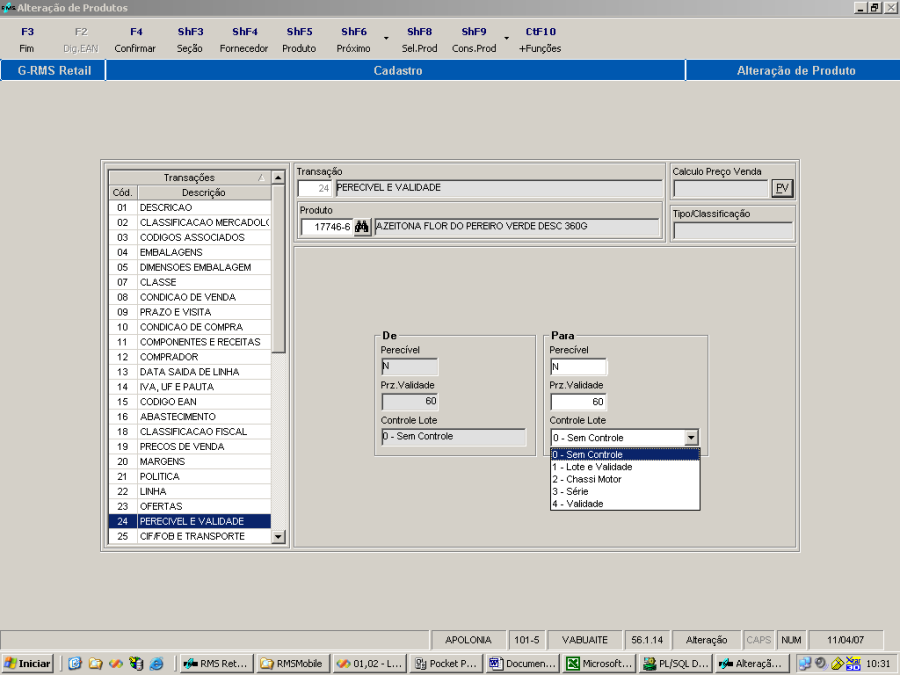Open CtF10 +Funções menu

[540, 40]
